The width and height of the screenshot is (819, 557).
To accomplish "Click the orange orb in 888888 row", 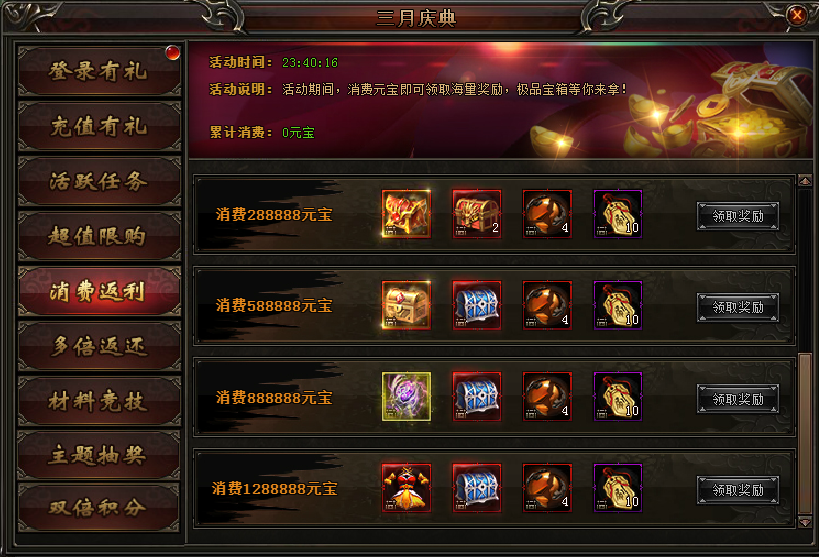I will click(x=547, y=397).
